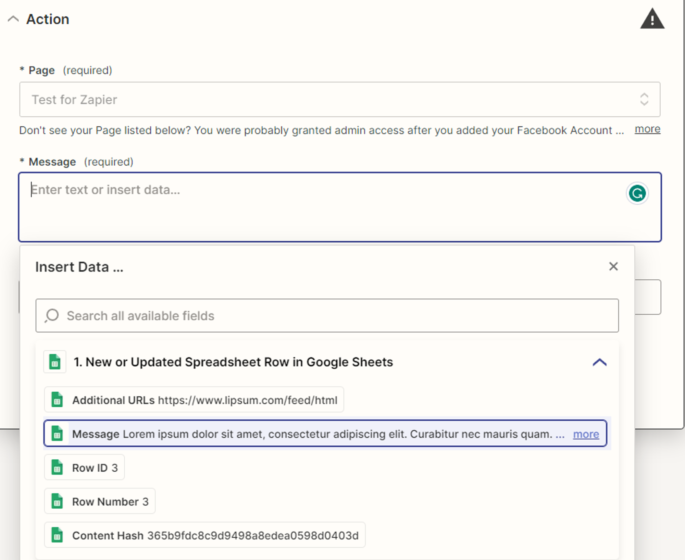The image size is (685, 560).
Task: Collapse the Action section chevron
Action: pos(13,19)
